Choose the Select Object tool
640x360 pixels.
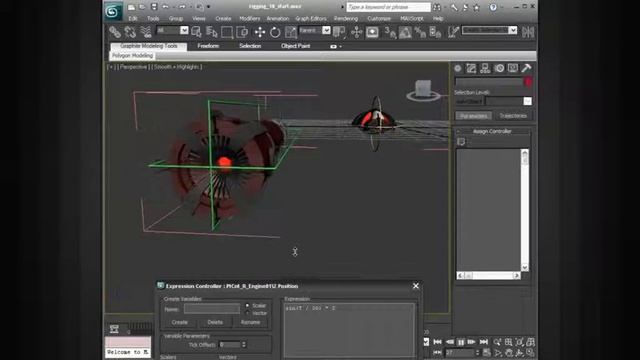[x=196, y=32]
